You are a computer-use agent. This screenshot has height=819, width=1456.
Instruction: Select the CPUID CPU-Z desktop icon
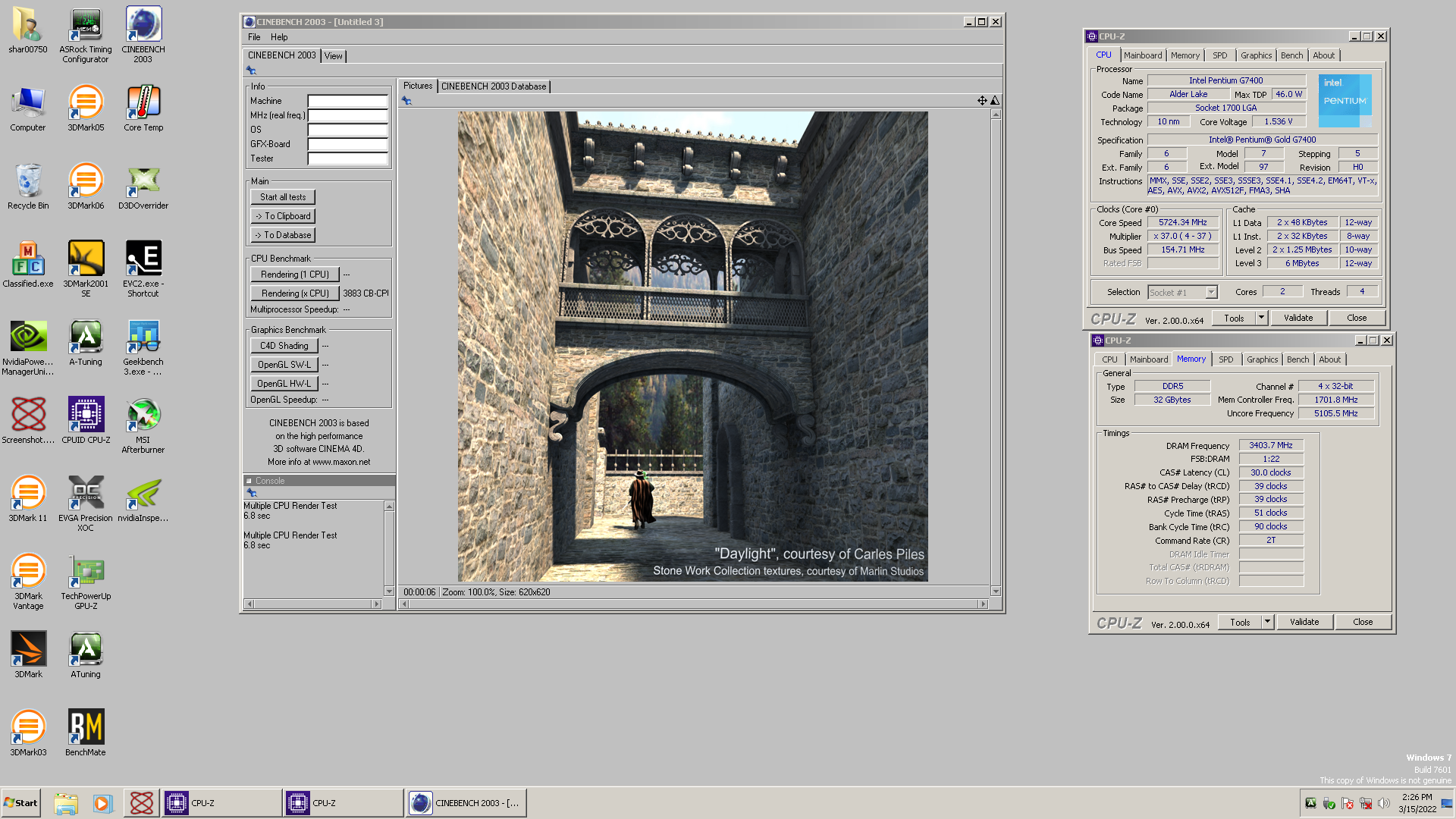click(x=86, y=421)
